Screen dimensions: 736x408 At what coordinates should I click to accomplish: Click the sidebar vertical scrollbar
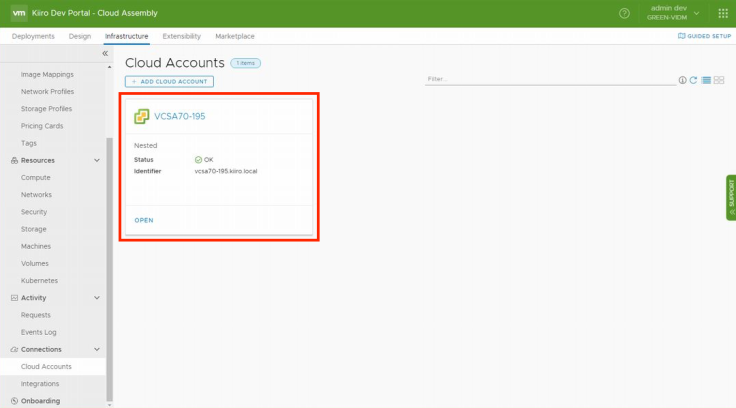click(x=109, y=269)
